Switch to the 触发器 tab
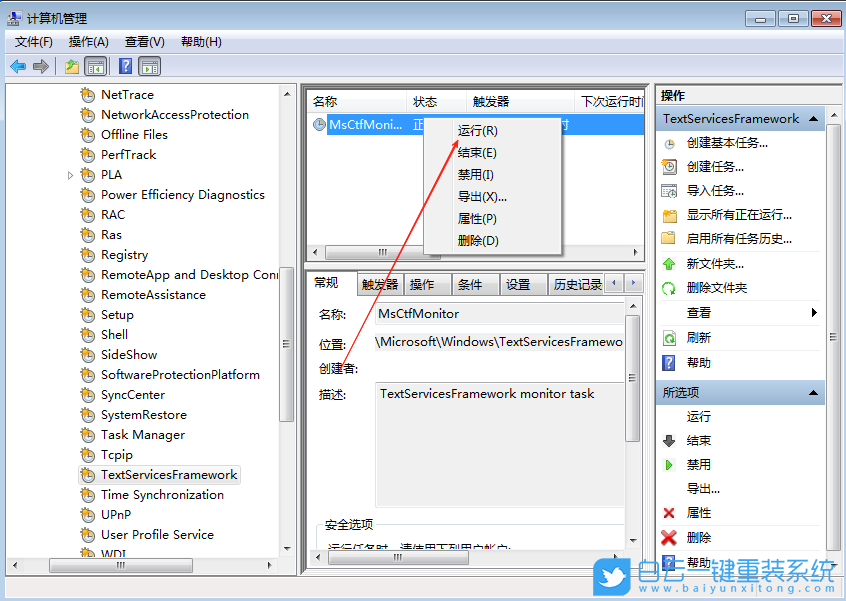846x601 pixels. (x=380, y=284)
